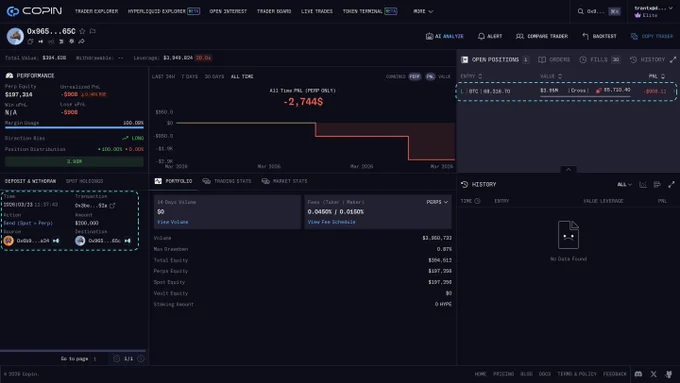This screenshot has height=383, width=680.
Task: Open the Alert bell option
Action: pos(490,36)
